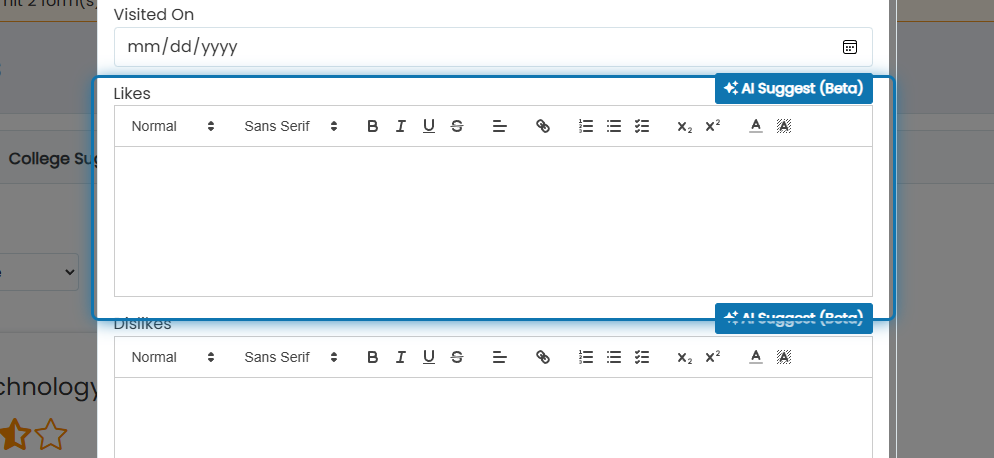
Task: Open the Sans Serif font dropdown in Likes
Action: pos(290,126)
